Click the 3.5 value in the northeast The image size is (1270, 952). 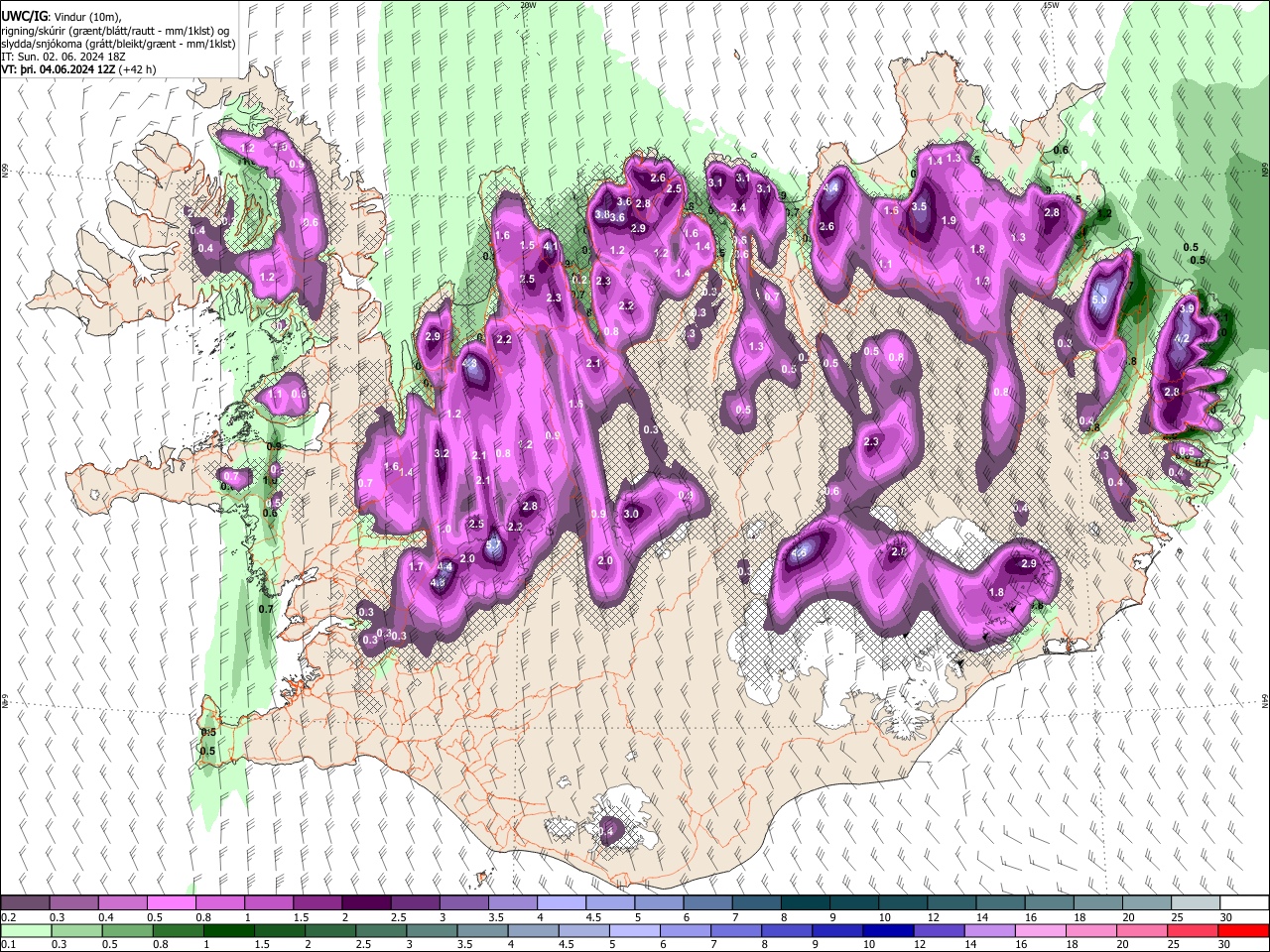click(919, 207)
